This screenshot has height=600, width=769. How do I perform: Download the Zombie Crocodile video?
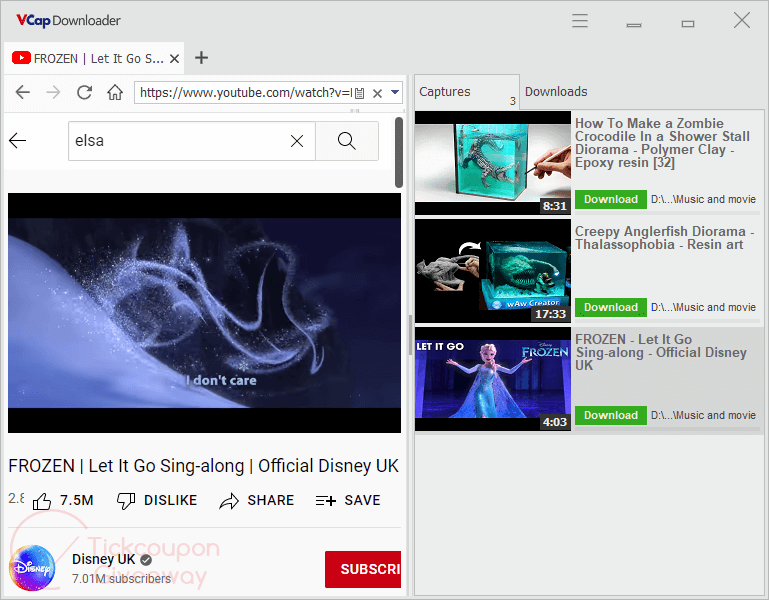click(611, 199)
